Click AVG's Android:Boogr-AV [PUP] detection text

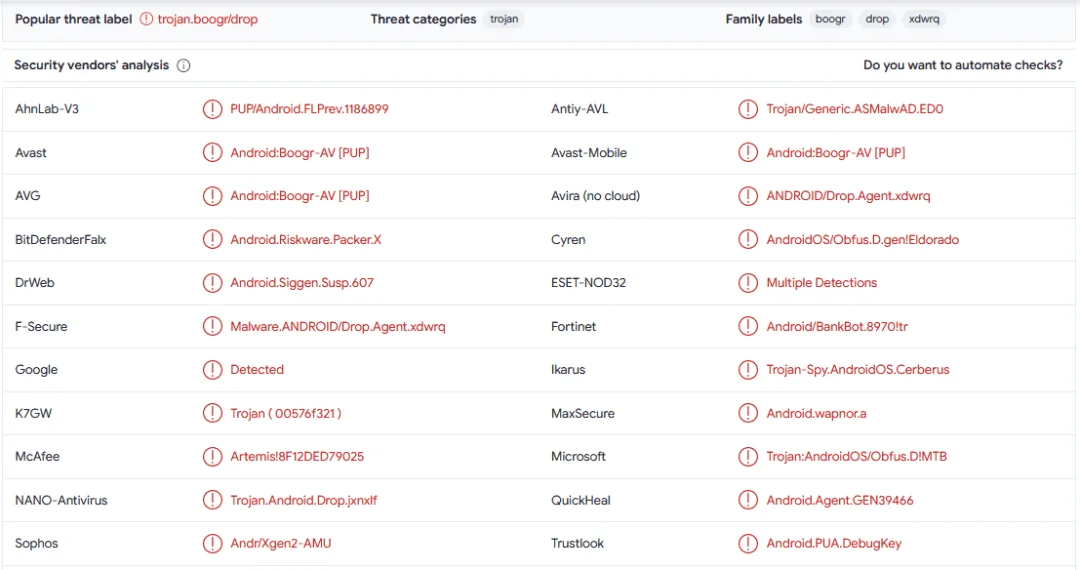point(300,196)
